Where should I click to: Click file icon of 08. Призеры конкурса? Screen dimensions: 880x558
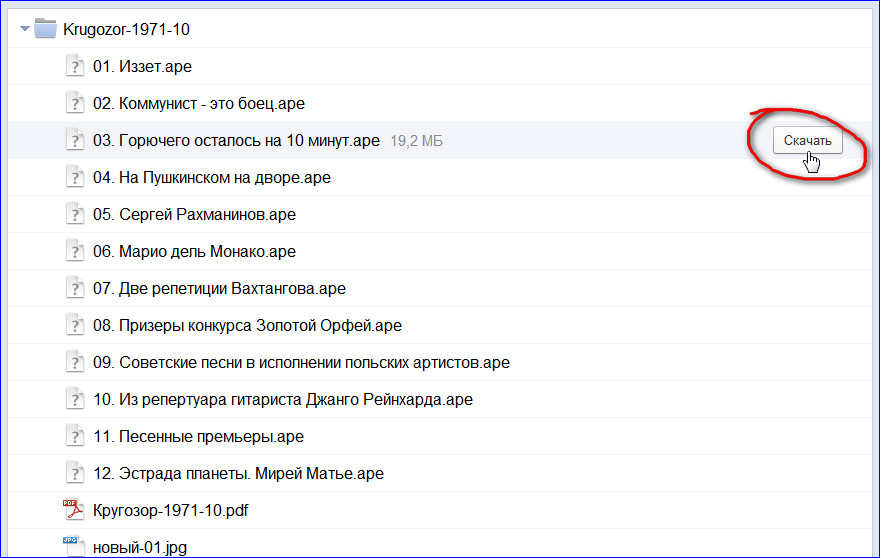click(75, 326)
